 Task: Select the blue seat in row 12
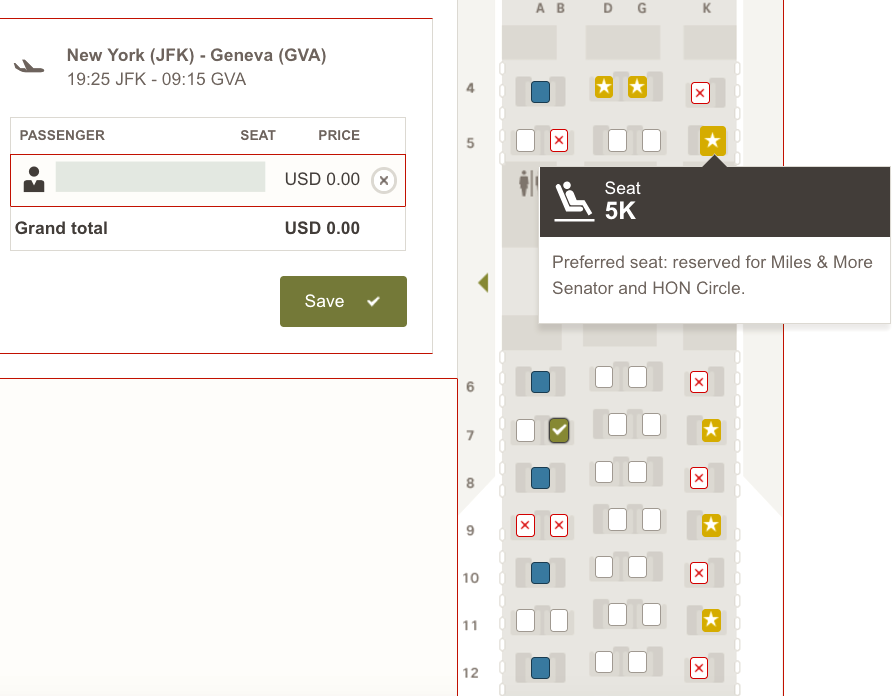(540, 668)
